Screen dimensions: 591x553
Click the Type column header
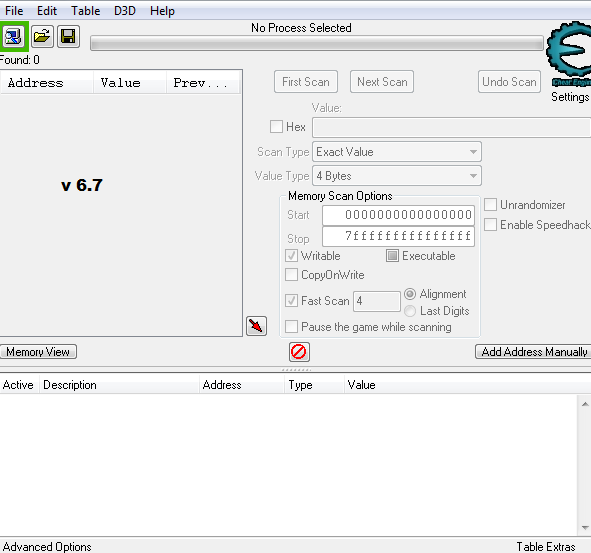314,385
